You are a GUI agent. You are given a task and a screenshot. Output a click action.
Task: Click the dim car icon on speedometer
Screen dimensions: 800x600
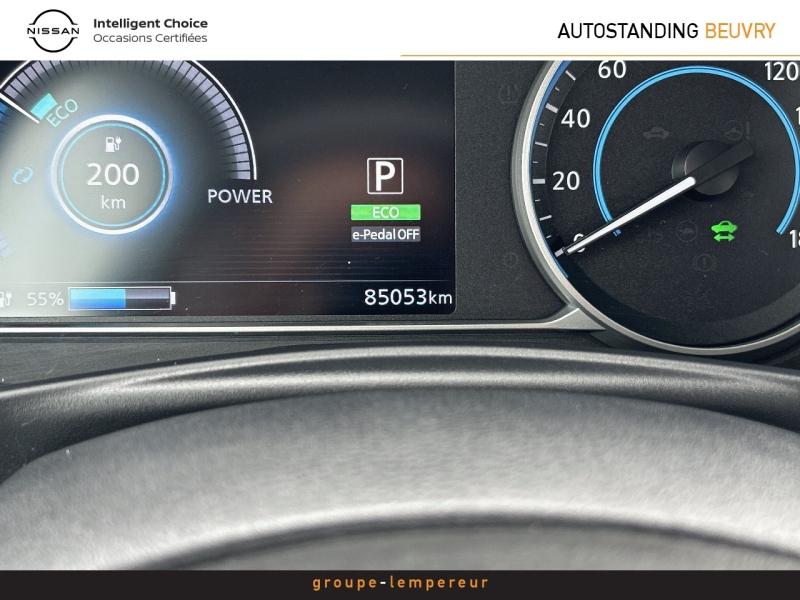[656, 134]
